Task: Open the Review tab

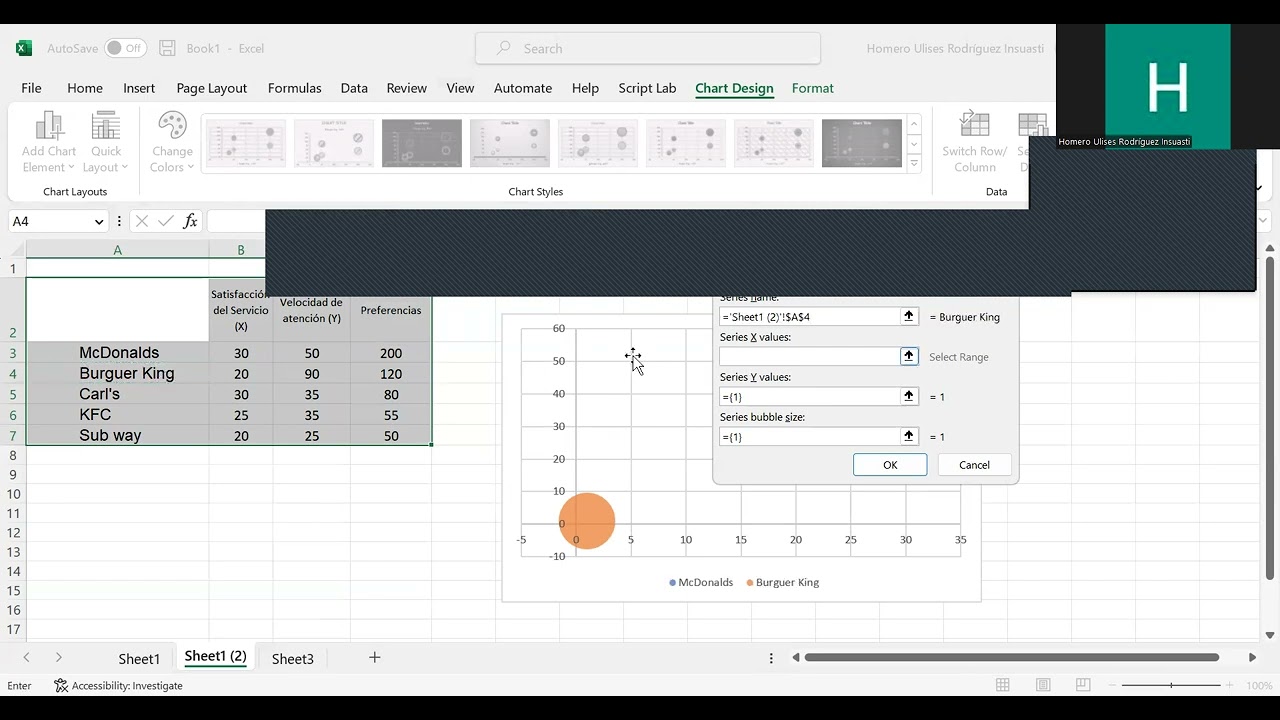Action: click(x=407, y=88)
